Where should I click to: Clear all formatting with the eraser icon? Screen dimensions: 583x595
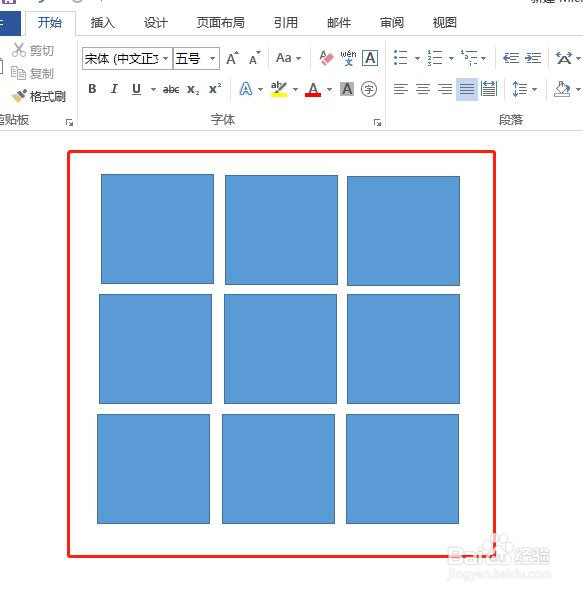pos(326,58)
